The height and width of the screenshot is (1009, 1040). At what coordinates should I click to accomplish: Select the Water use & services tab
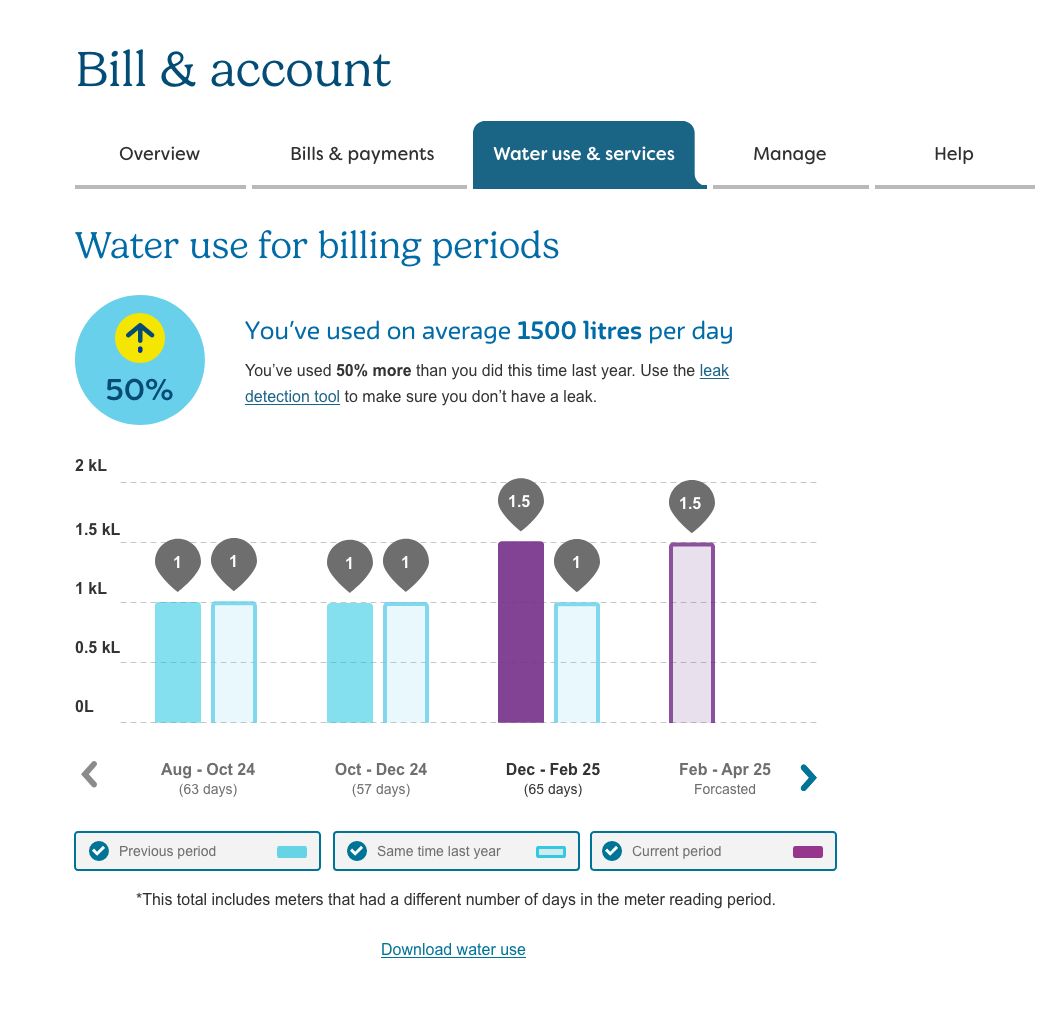(x=584, y=154)
